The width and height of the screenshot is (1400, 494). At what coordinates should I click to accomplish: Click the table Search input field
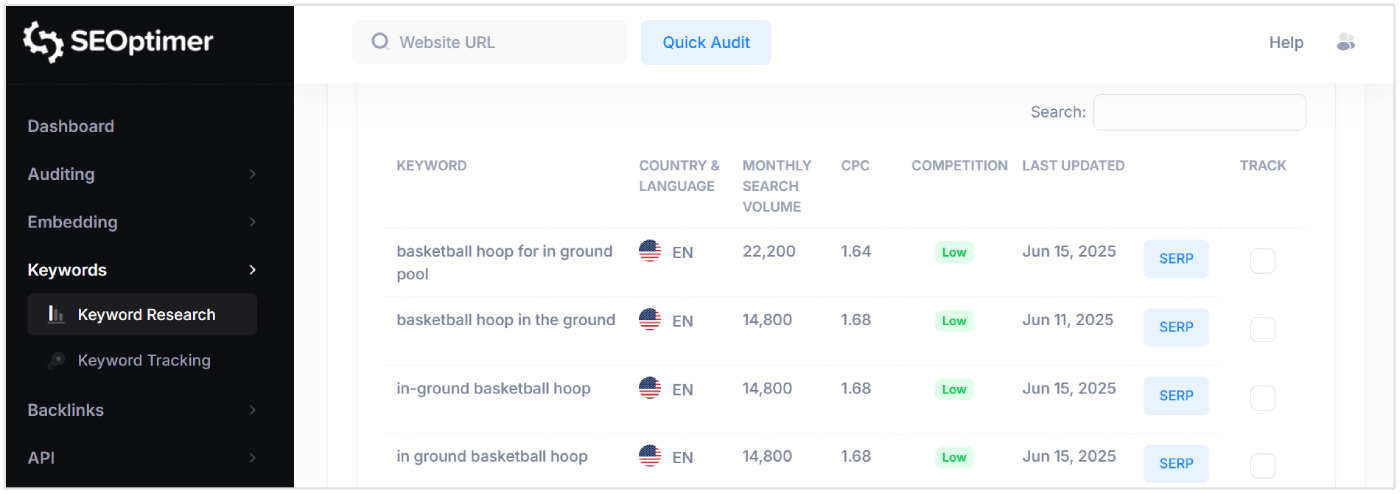pyautogui.click(x=1199, y=113)
